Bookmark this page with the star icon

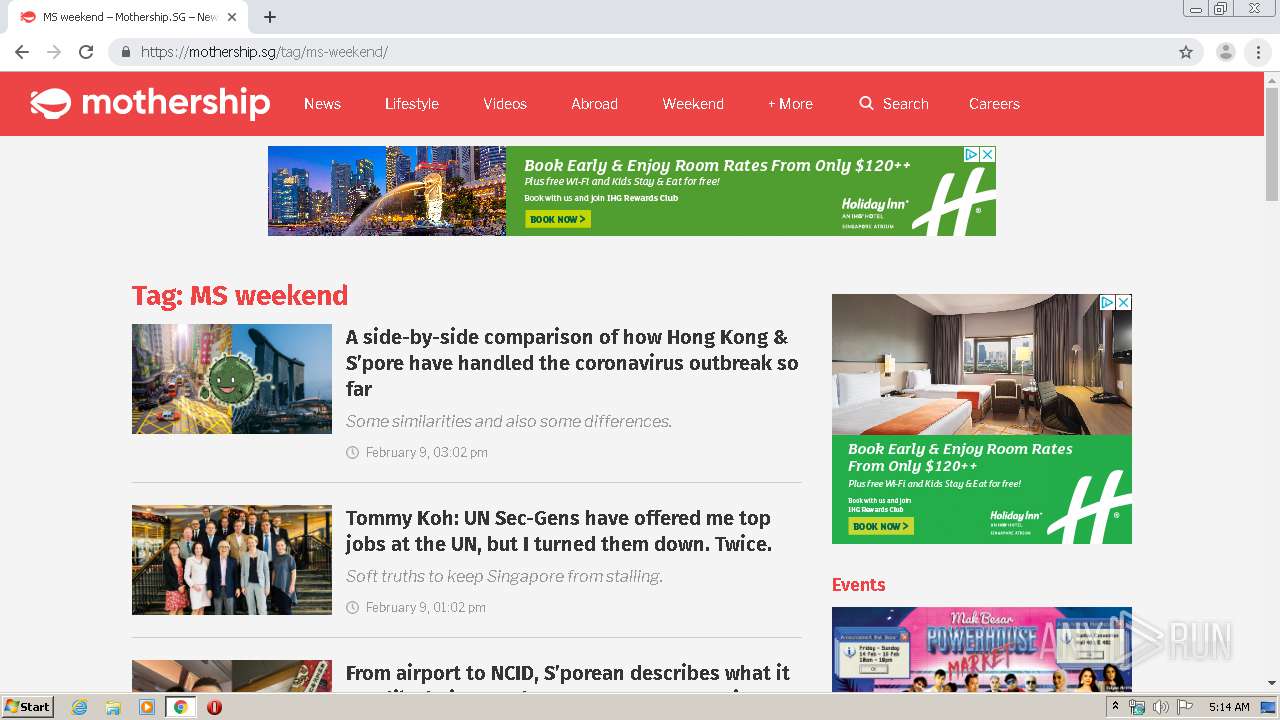(x=1186, y=52)
